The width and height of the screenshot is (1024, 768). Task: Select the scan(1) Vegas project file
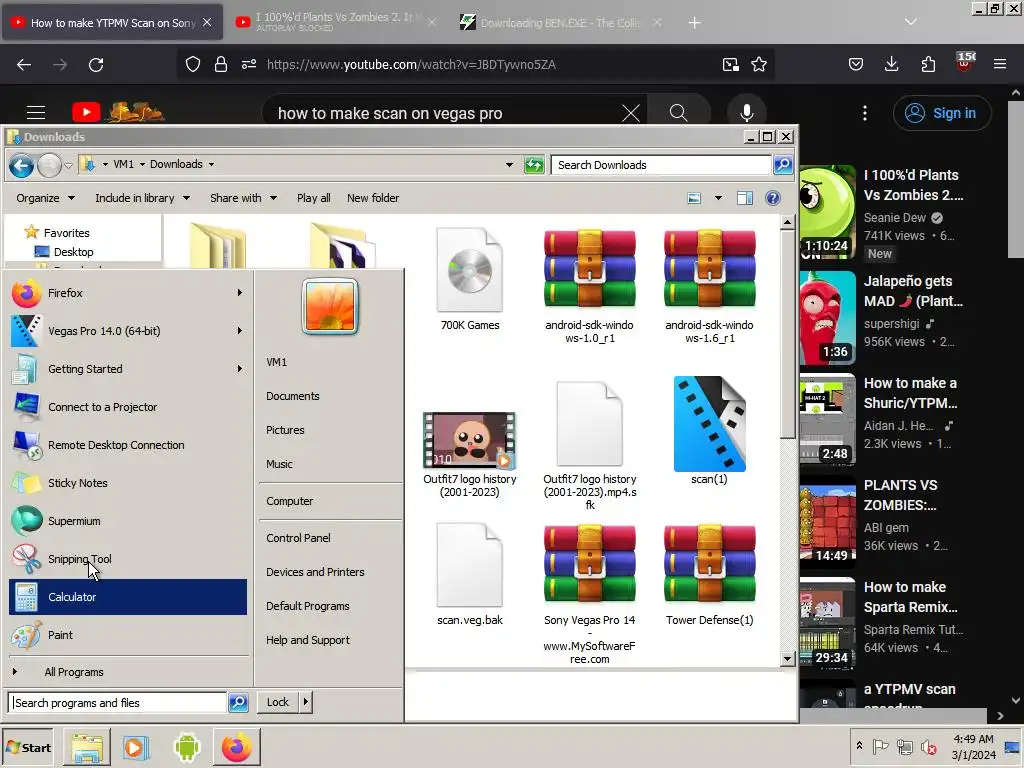(709, 431)
